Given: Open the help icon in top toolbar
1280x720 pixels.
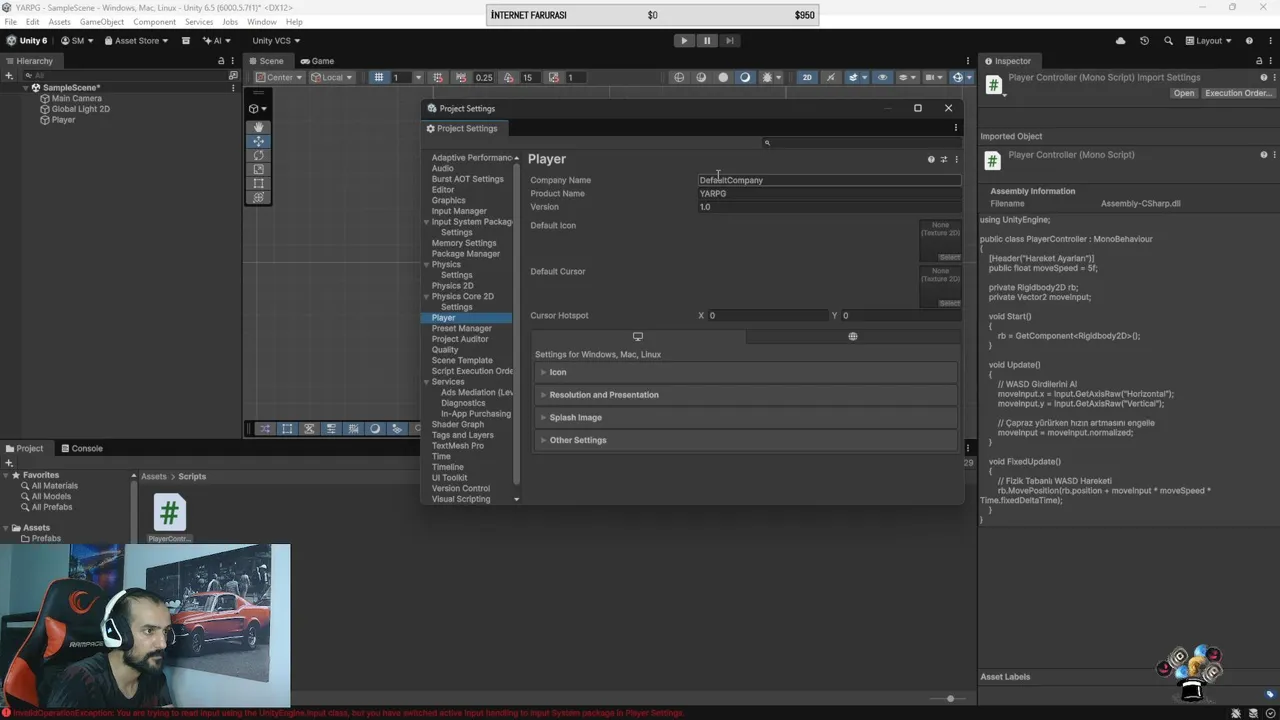Looking at the screenshot, I should (1249, 41).
